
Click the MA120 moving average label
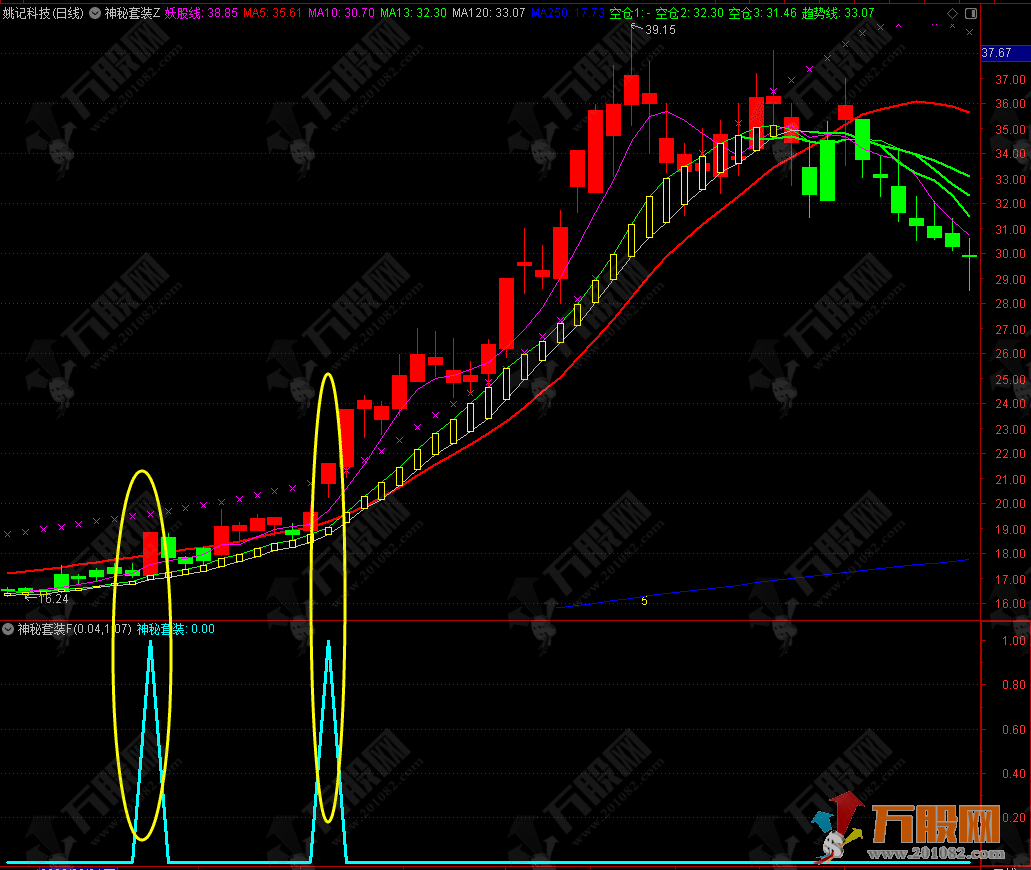pyautogui.click(x=488, y=14)
